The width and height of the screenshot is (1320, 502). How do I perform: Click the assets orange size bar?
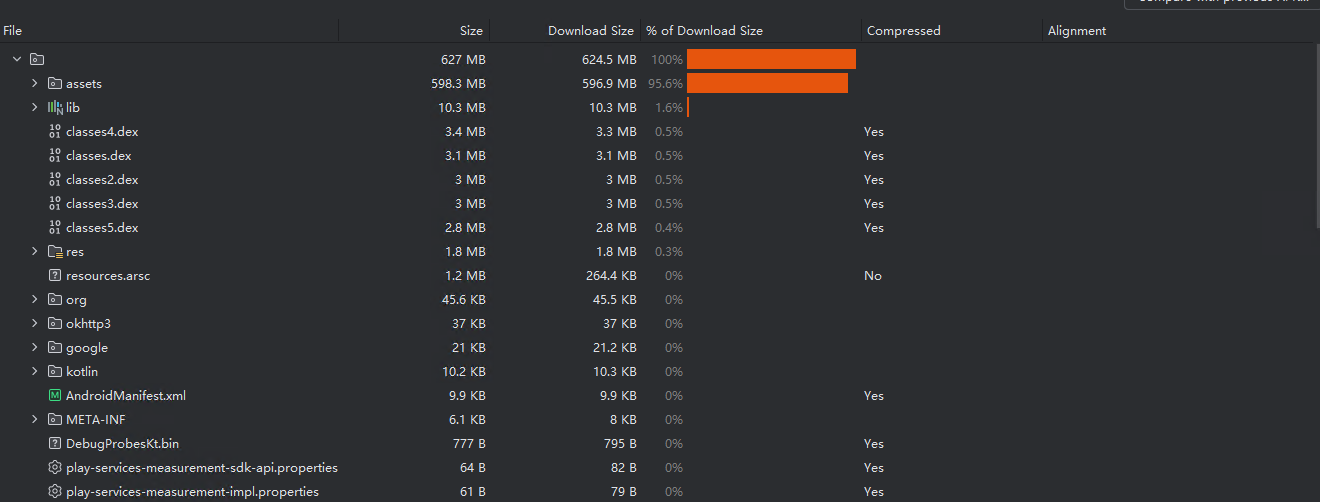tap(767, 84)
